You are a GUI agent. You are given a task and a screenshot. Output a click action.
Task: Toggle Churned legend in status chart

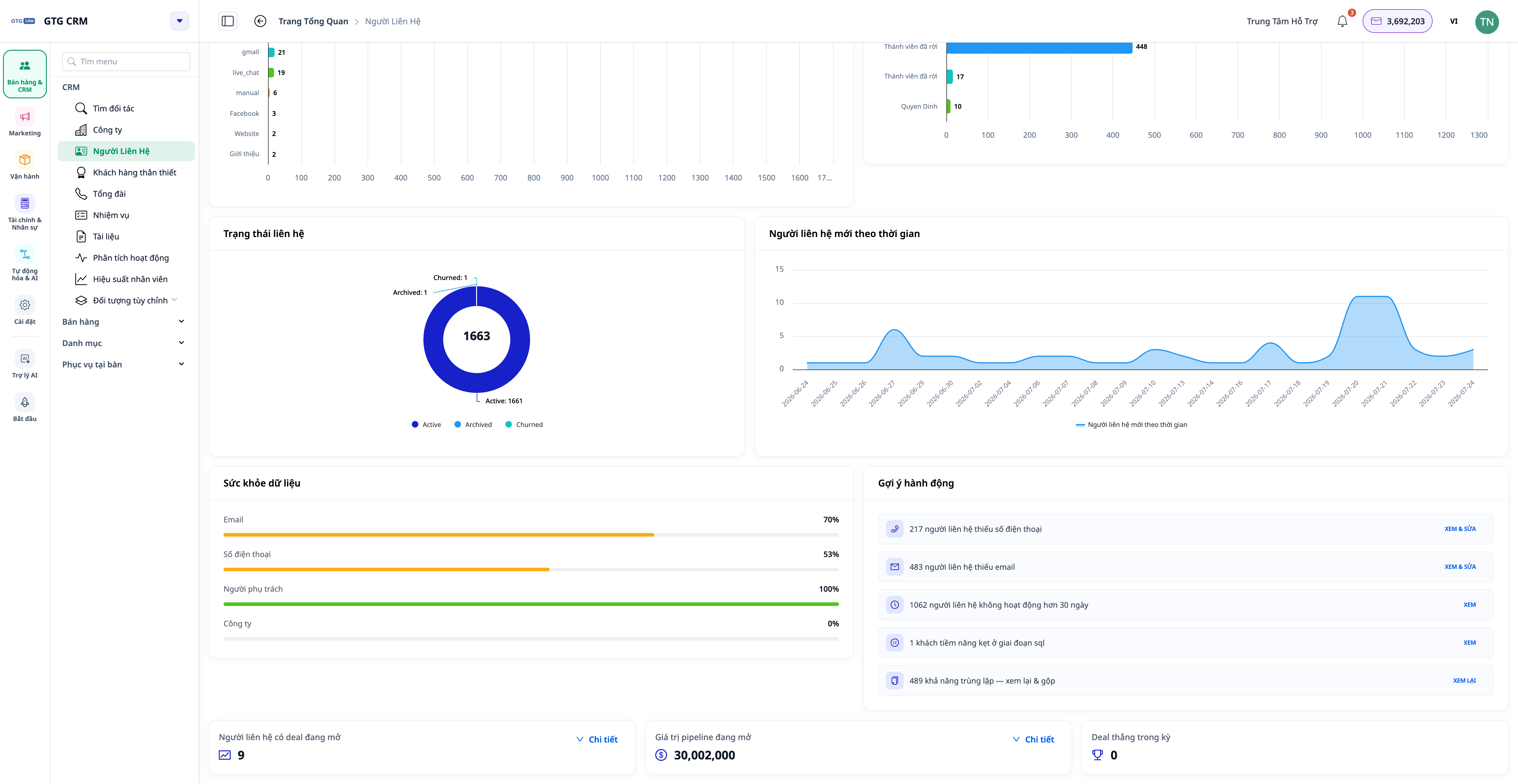[524, 425]
